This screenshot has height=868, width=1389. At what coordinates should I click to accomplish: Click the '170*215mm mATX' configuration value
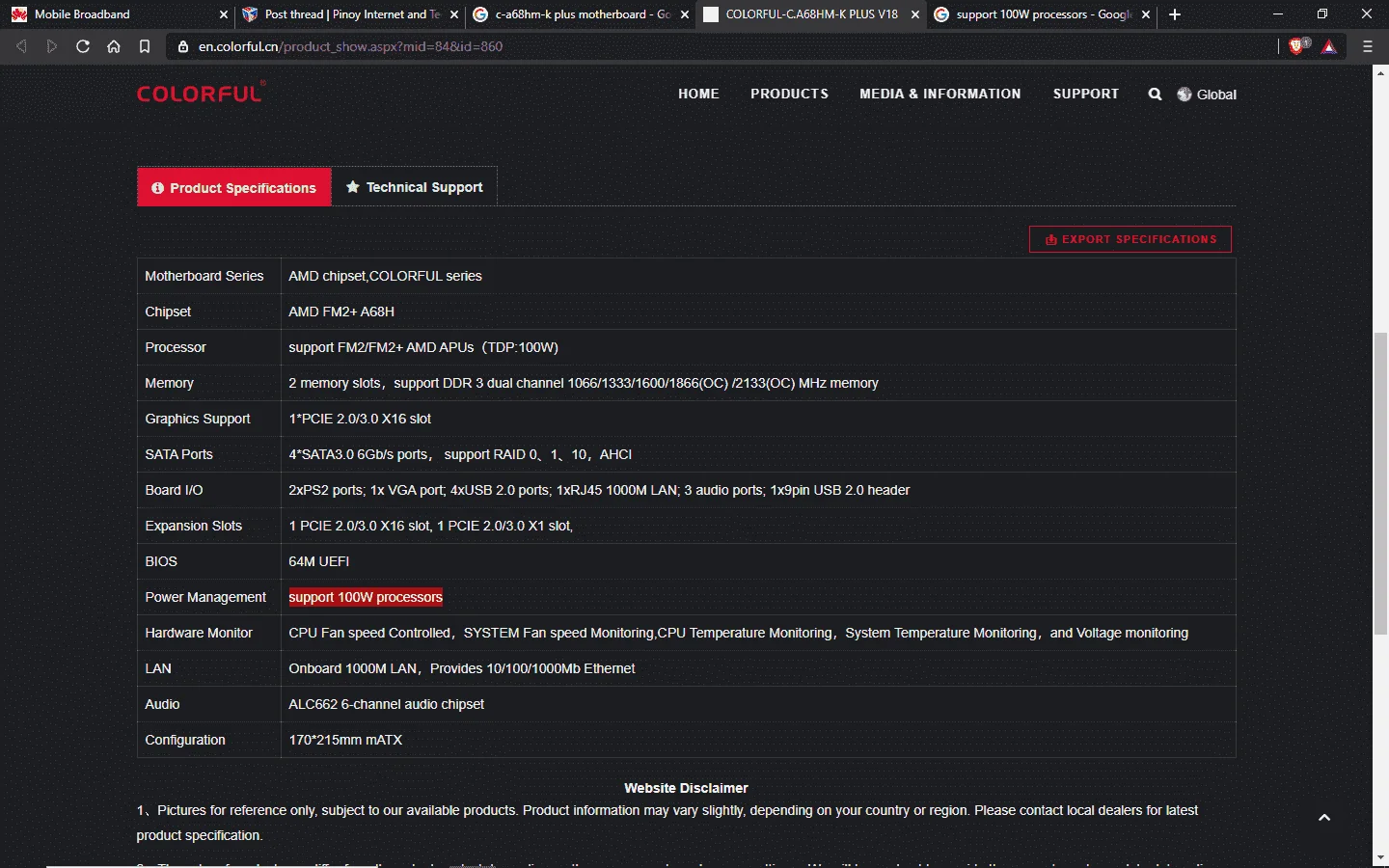point(345,740)
